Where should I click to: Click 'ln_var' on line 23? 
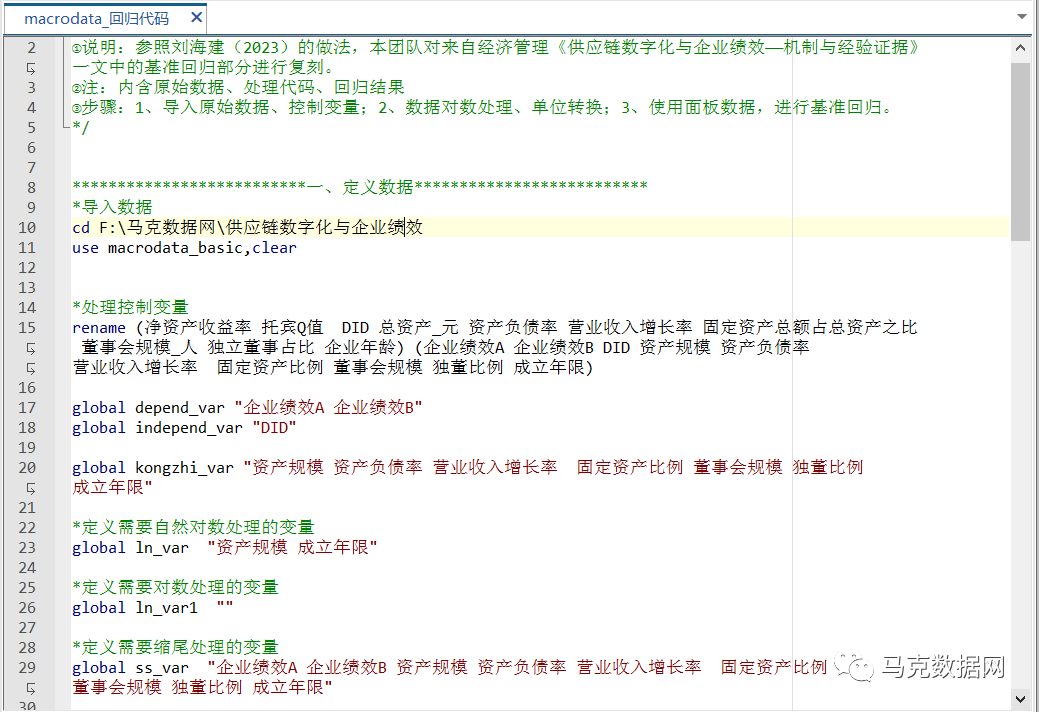[162, 548]
